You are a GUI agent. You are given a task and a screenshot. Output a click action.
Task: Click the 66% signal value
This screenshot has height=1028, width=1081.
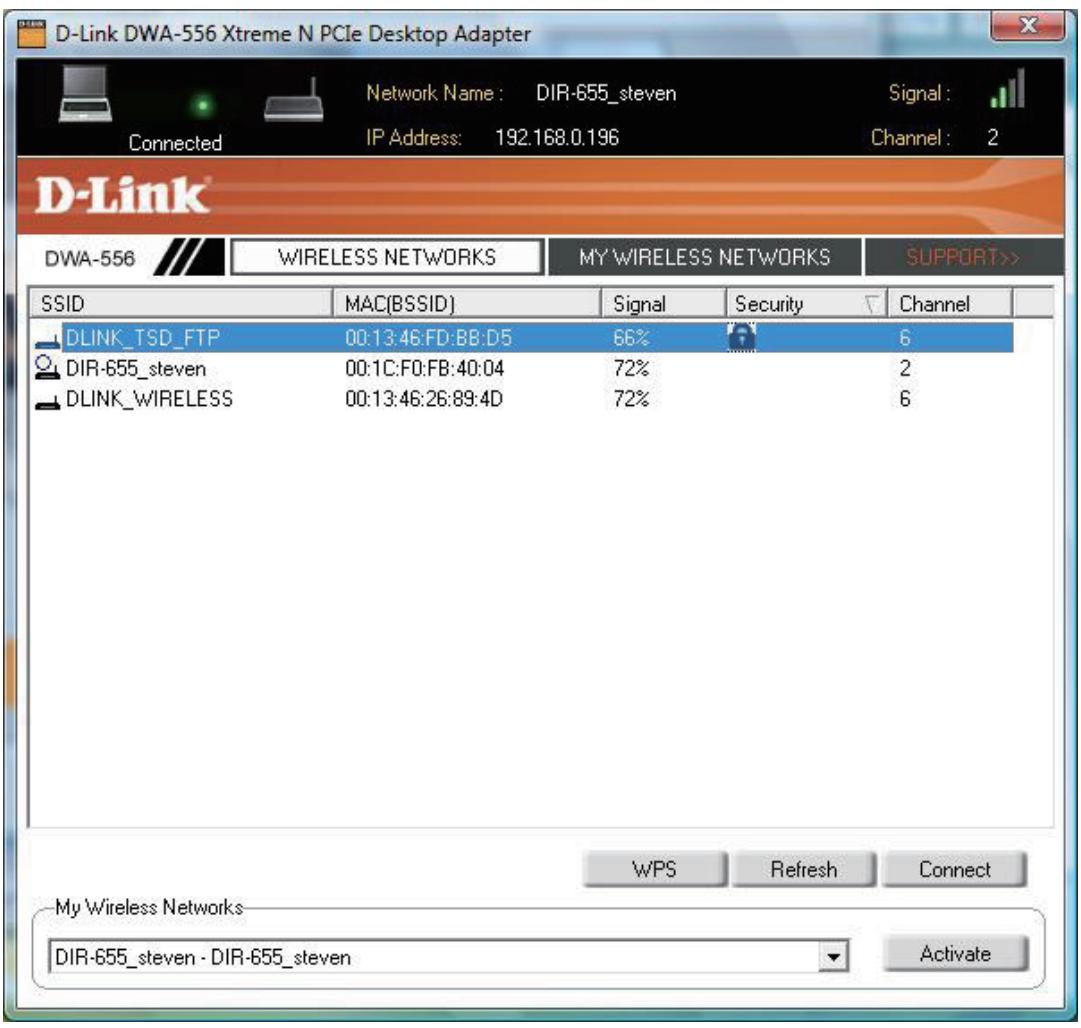point(631,338)
